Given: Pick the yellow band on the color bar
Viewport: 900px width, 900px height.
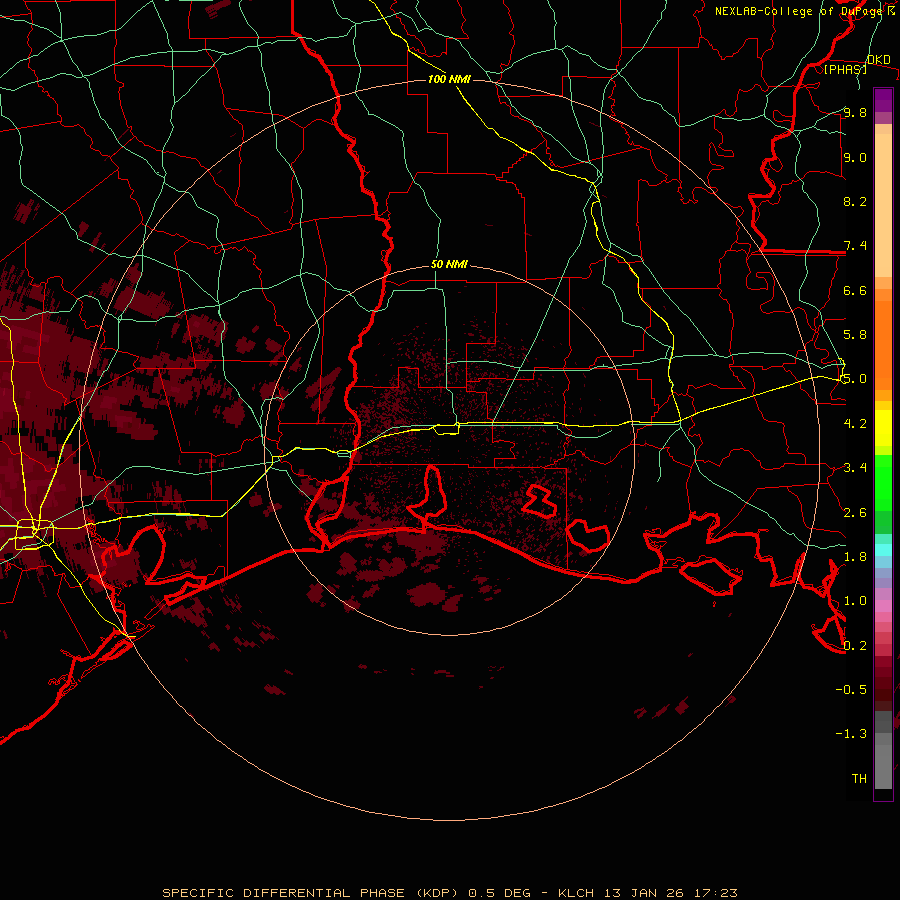Looking at the screenshot, I should pyautogui.click(x=883, y=428).
